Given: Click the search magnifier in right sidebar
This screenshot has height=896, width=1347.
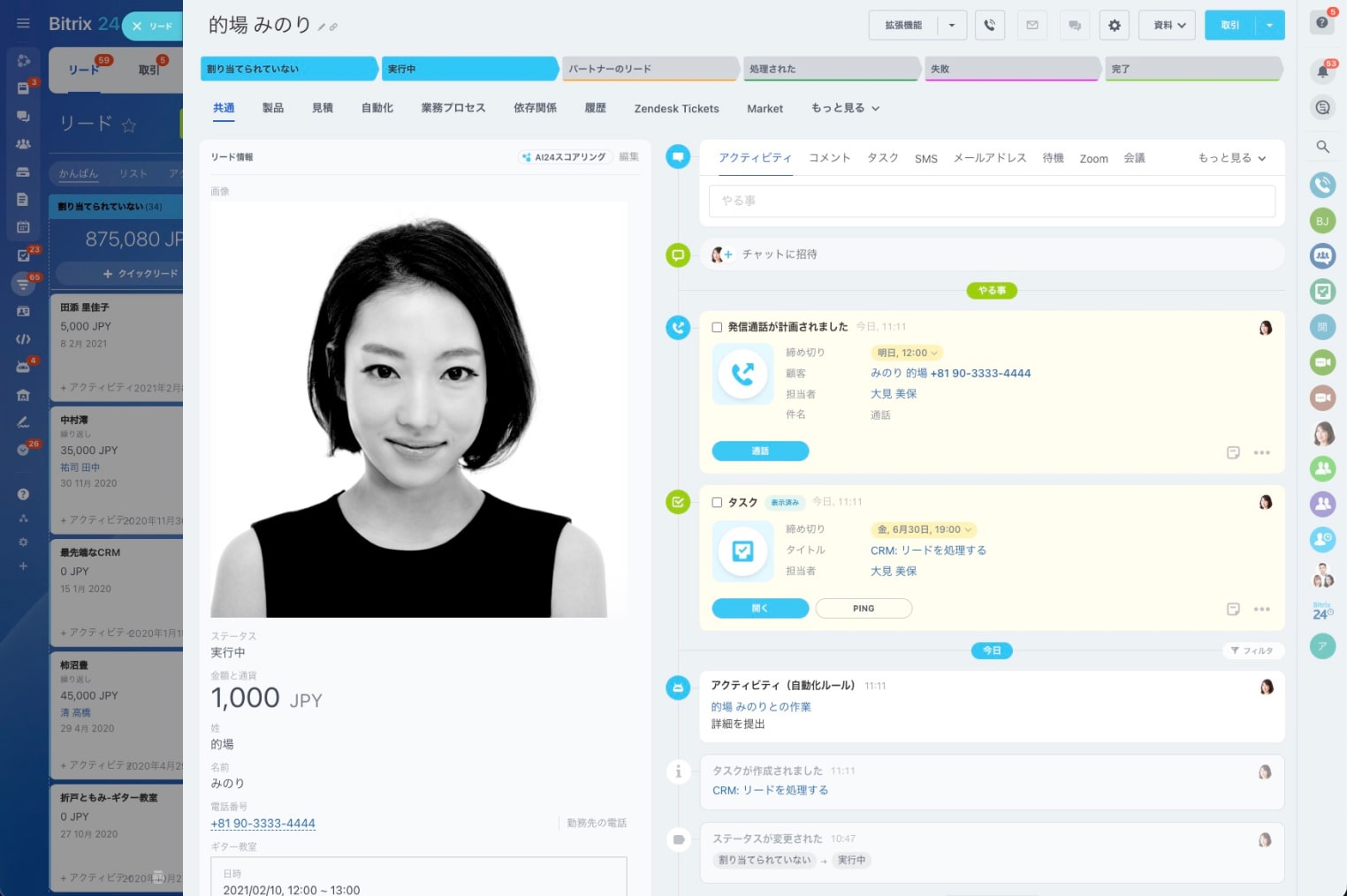Looking at the screenshot, I should click(x=1322, y=147).
